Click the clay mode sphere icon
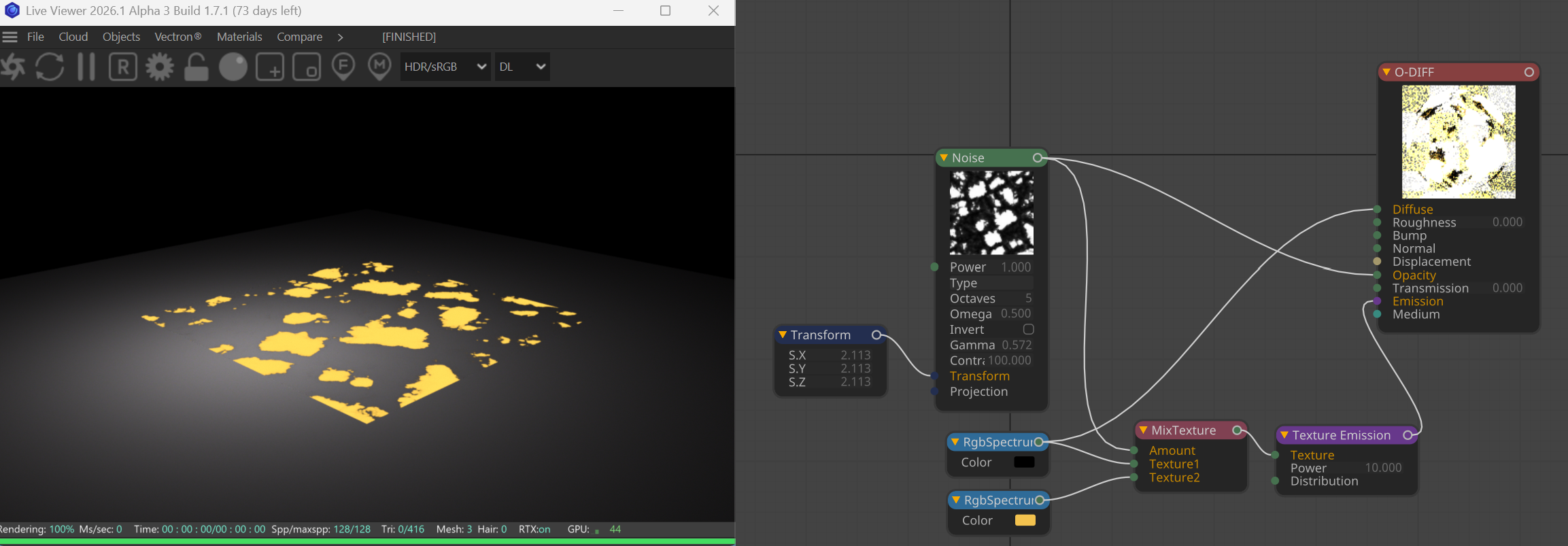 (233, 67)
